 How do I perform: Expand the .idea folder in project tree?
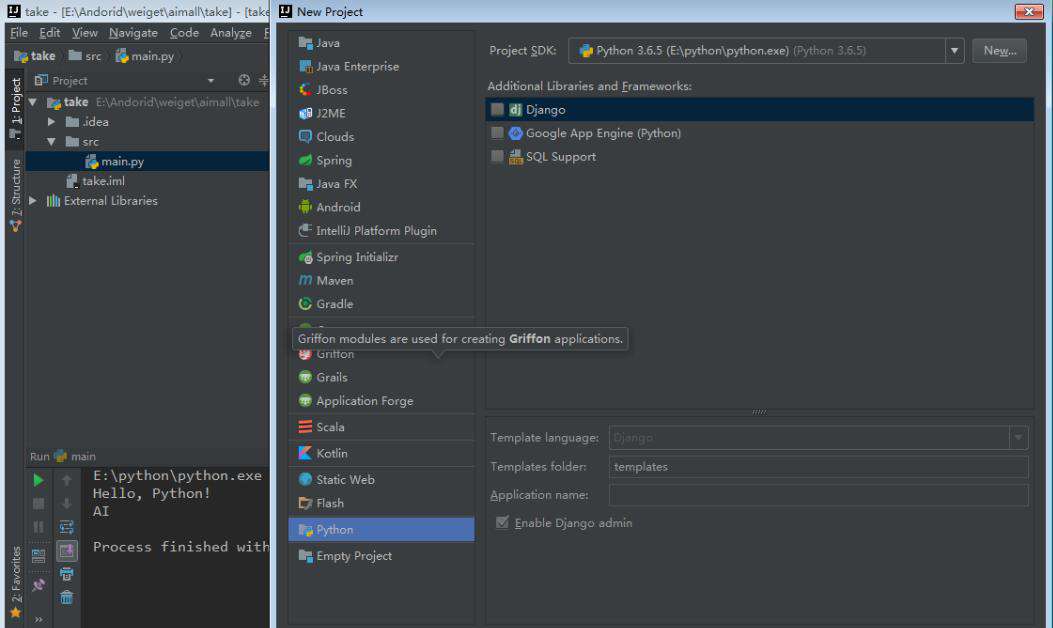click(51, 122)
